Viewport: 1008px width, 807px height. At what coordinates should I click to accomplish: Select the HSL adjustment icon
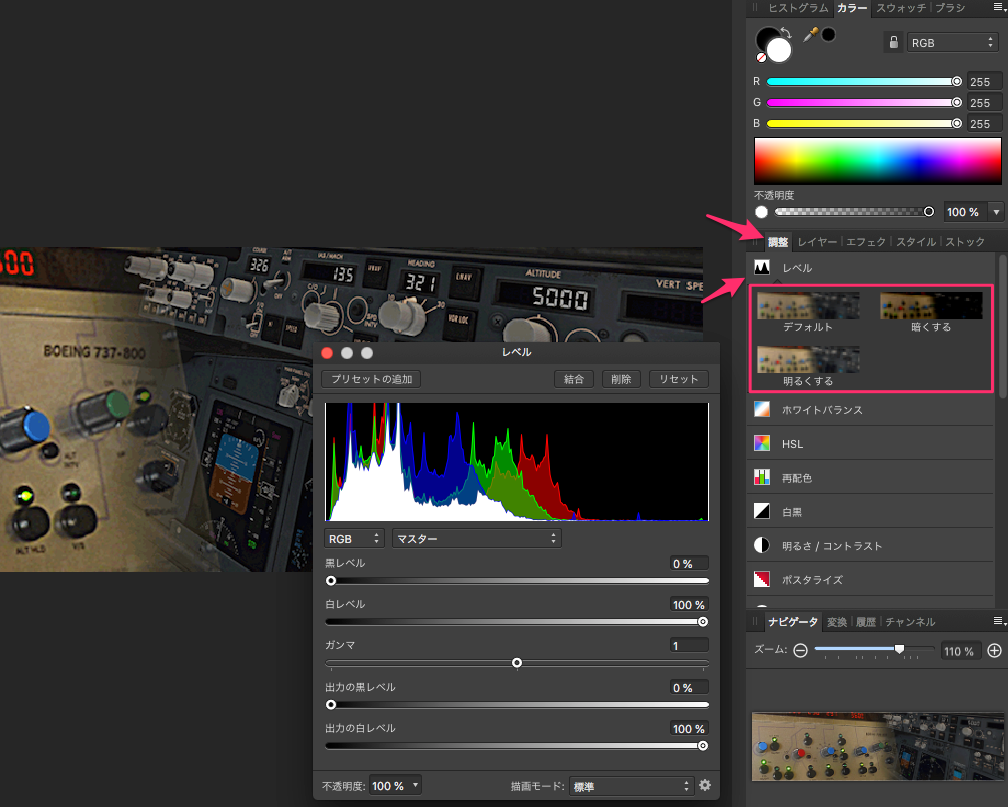pos(762,444)
